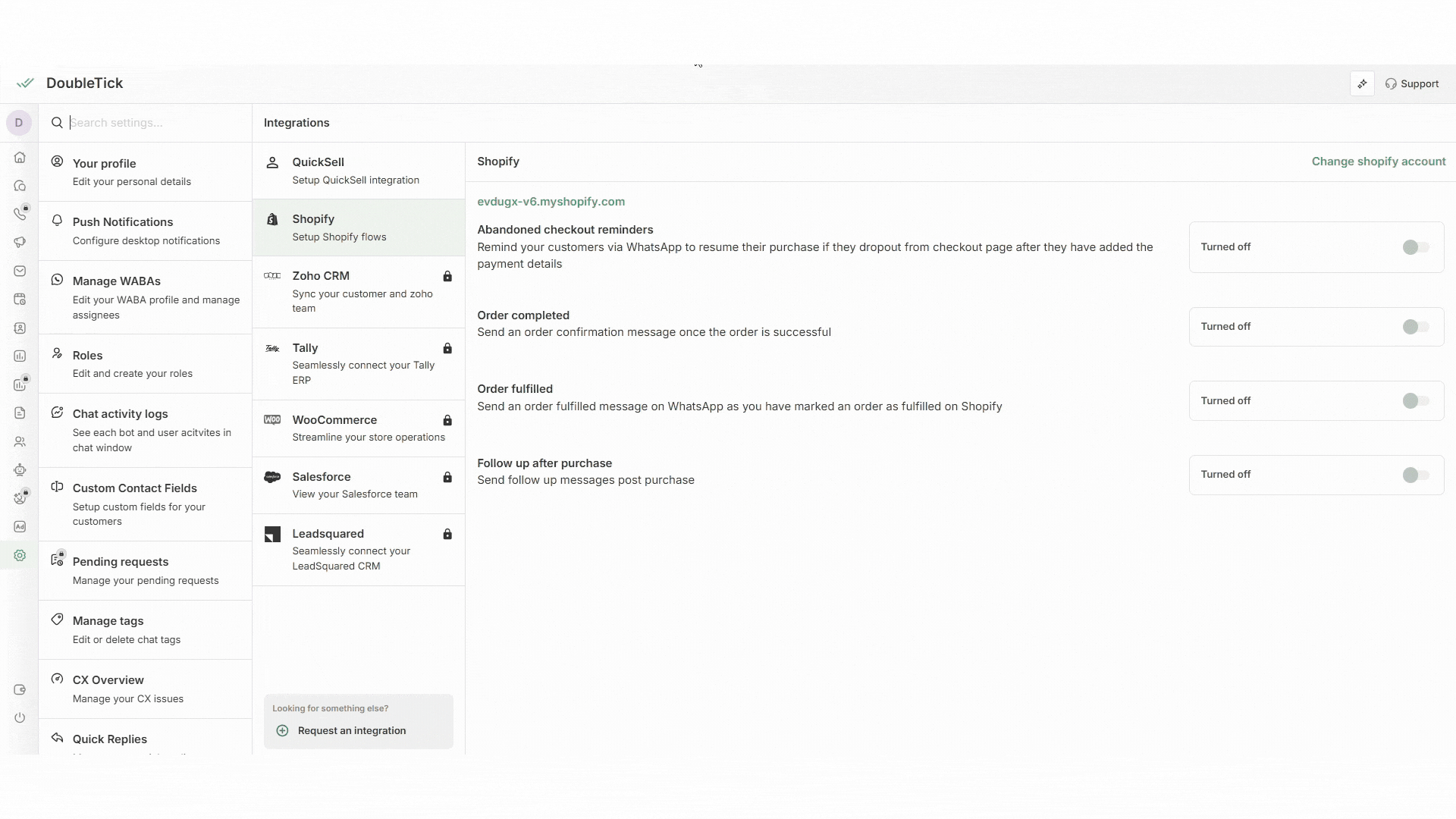Open the team members sidebar icon
Screen dimensions: 1456x819
20,442
